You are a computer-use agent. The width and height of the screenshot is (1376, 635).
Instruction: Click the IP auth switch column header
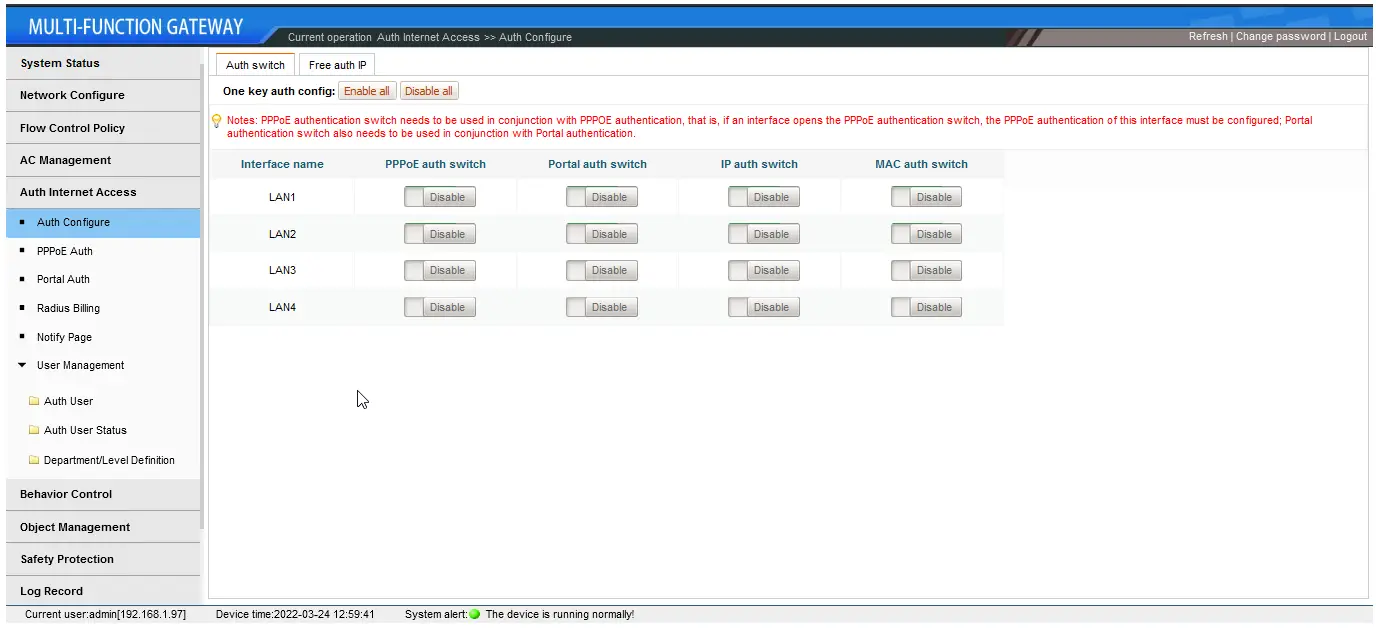[759, 164]
